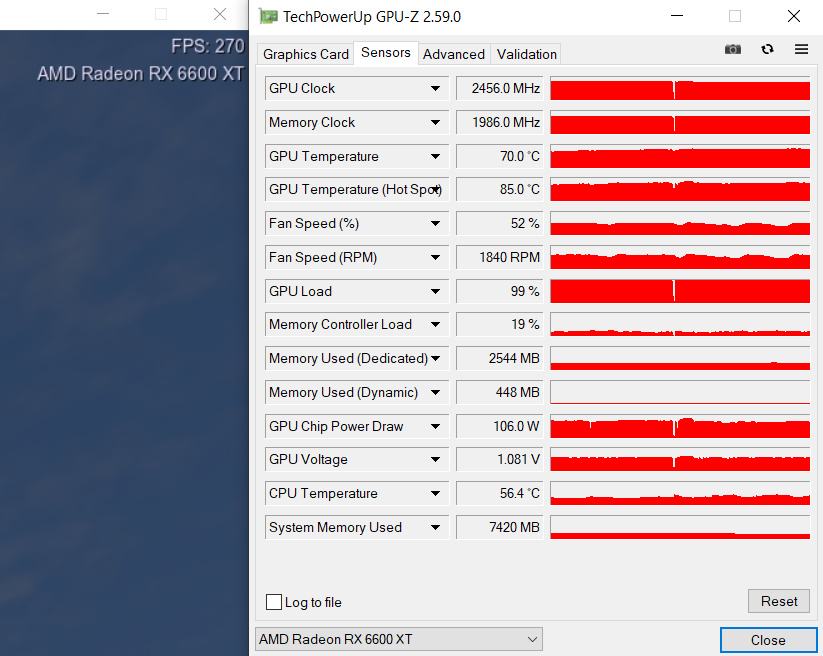Expand the Fan Speed (RPM) dropdown
The image size is (823, 656).
[x=435, y=257]
